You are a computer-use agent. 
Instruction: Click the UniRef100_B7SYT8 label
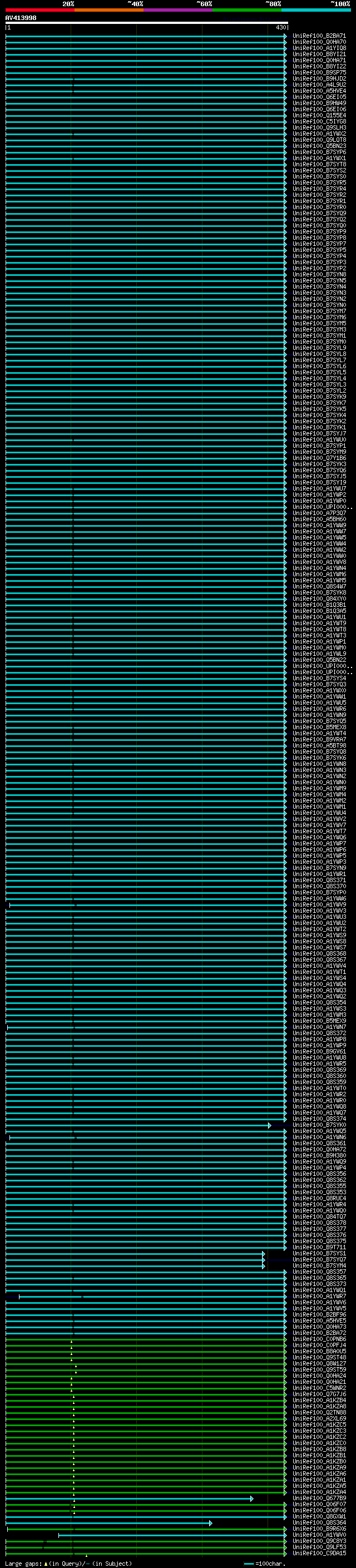(319, 164)
